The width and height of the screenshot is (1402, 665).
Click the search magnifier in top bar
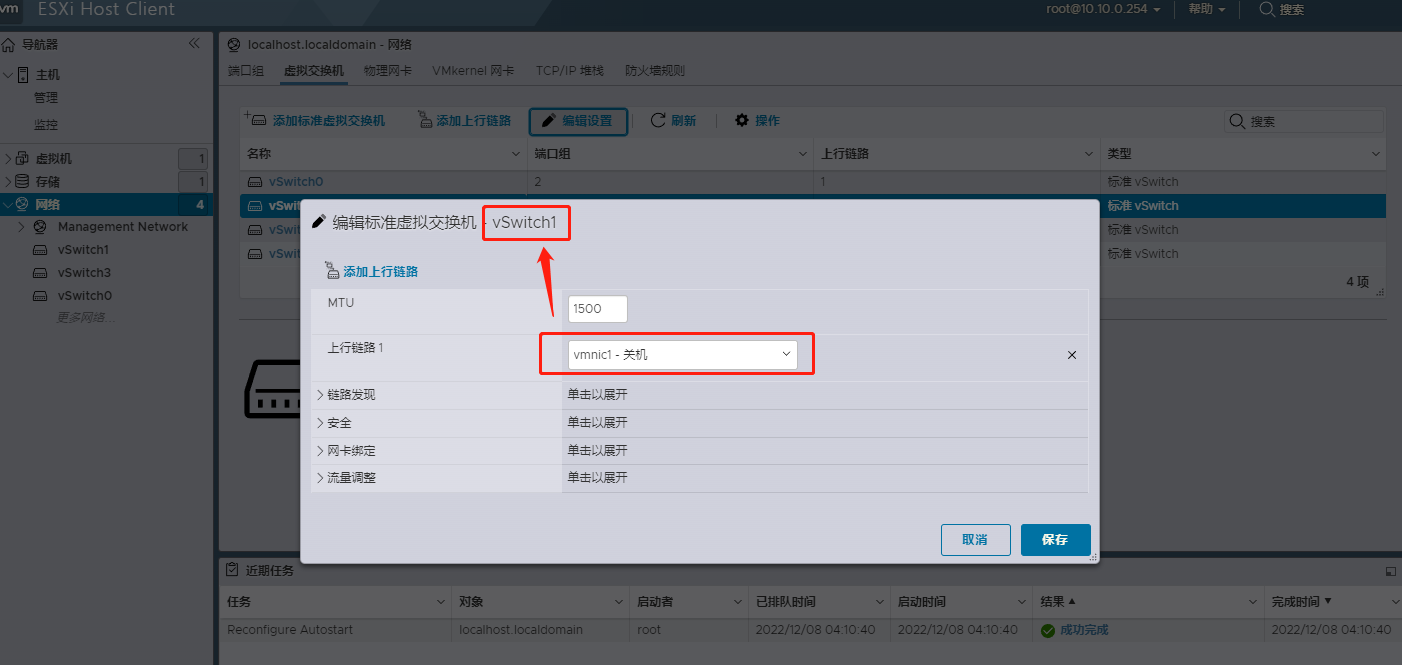point(1266,9)
